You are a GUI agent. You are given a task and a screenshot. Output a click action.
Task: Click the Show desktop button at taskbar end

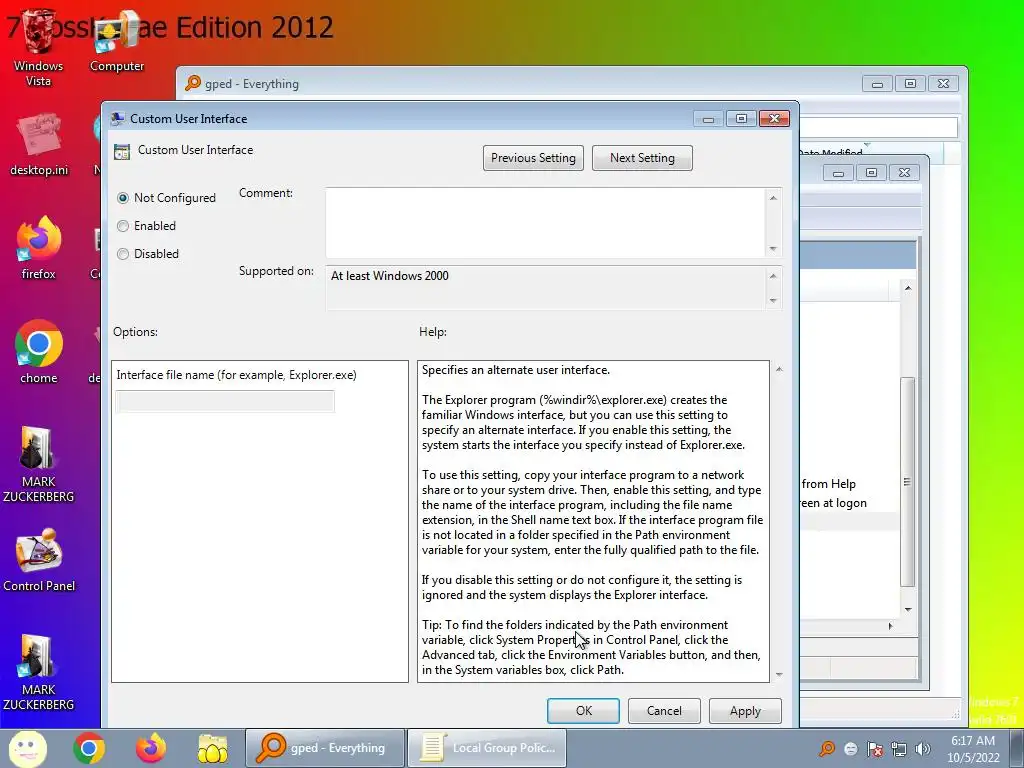click(1017, 748)
